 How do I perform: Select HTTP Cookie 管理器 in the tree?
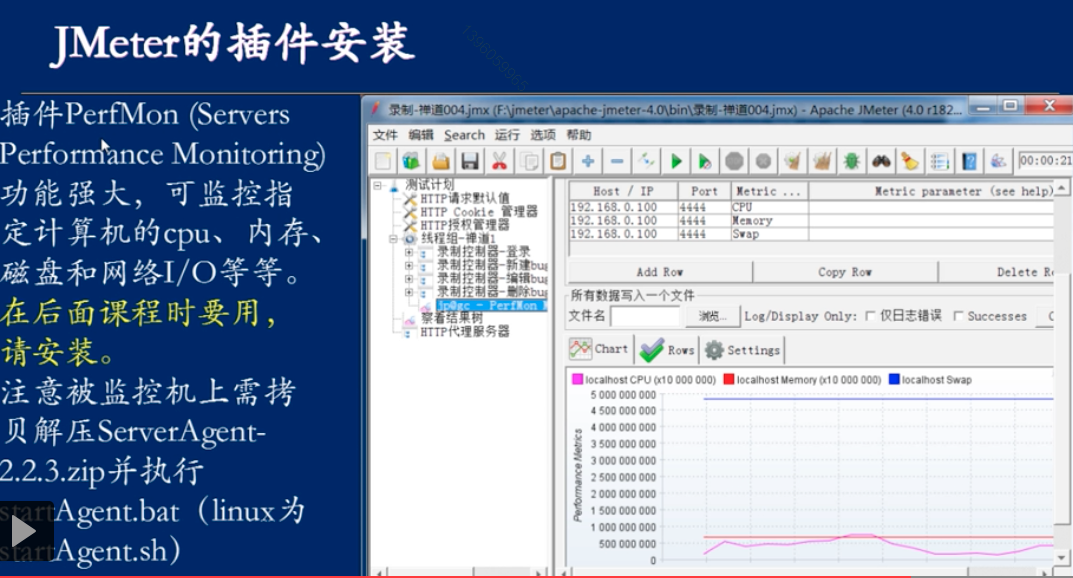point(478,212)
